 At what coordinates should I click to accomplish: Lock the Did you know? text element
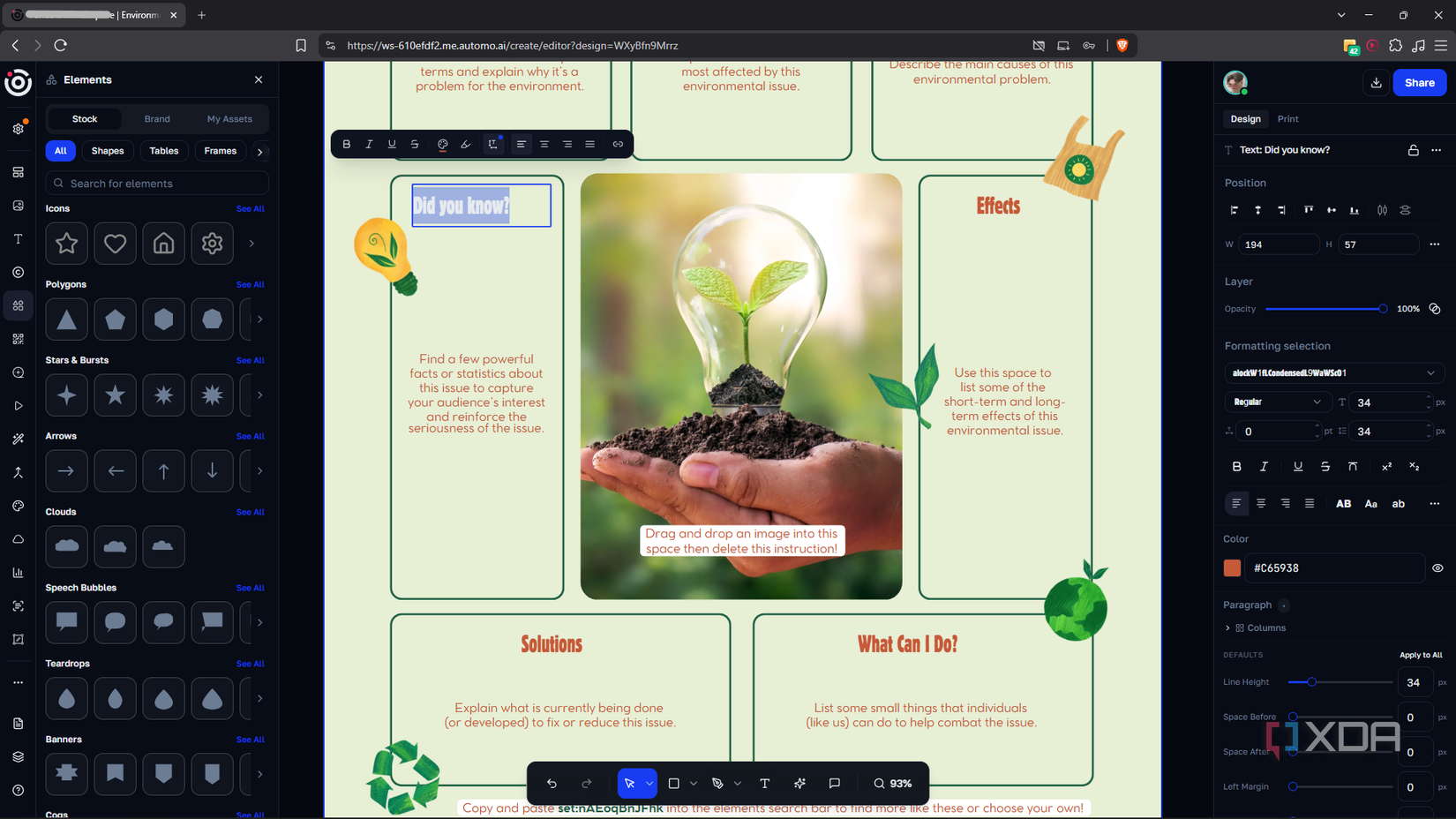(x=1413, y=150)
